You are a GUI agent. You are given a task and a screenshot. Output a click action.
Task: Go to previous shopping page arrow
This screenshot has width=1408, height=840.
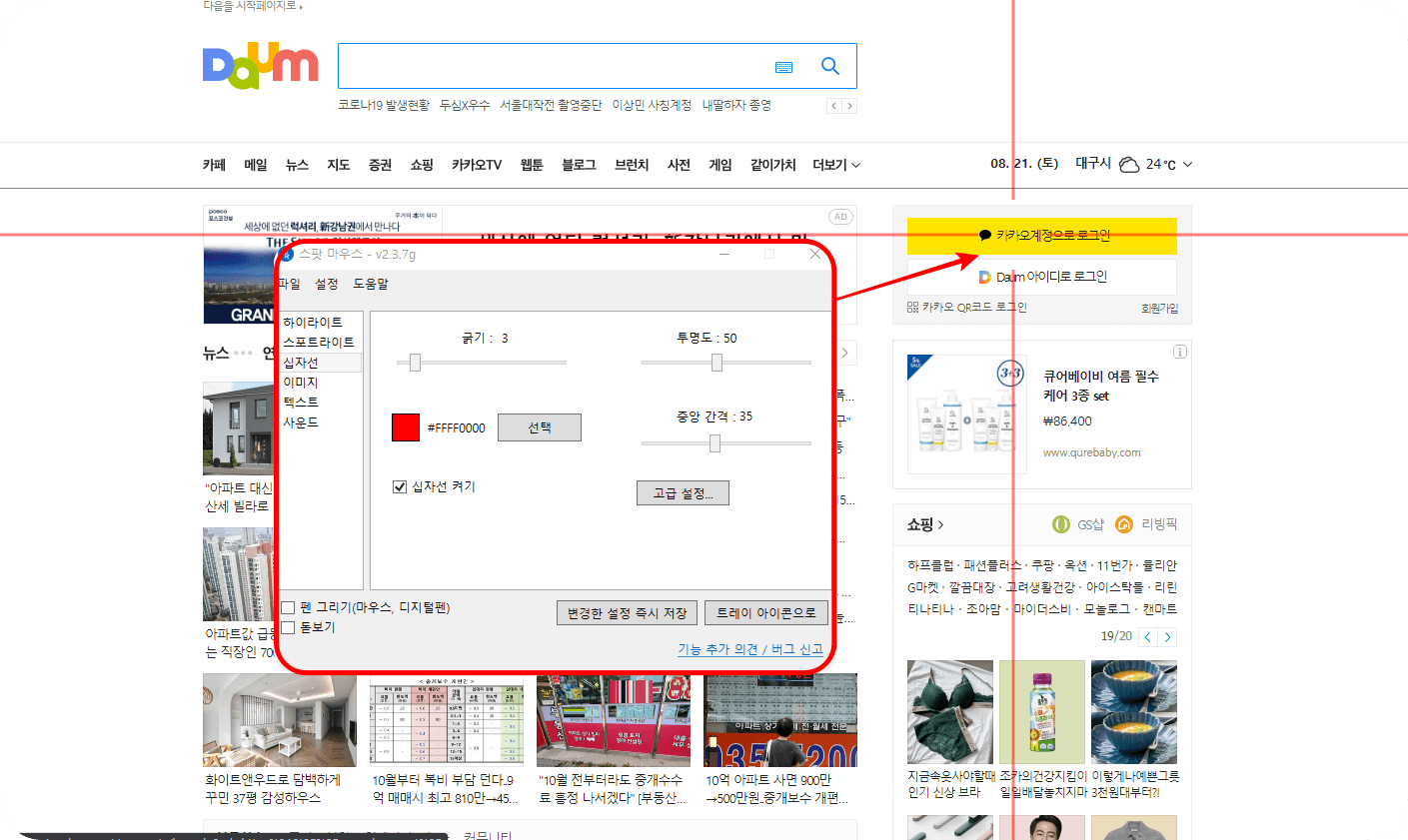pos(1148,637)
